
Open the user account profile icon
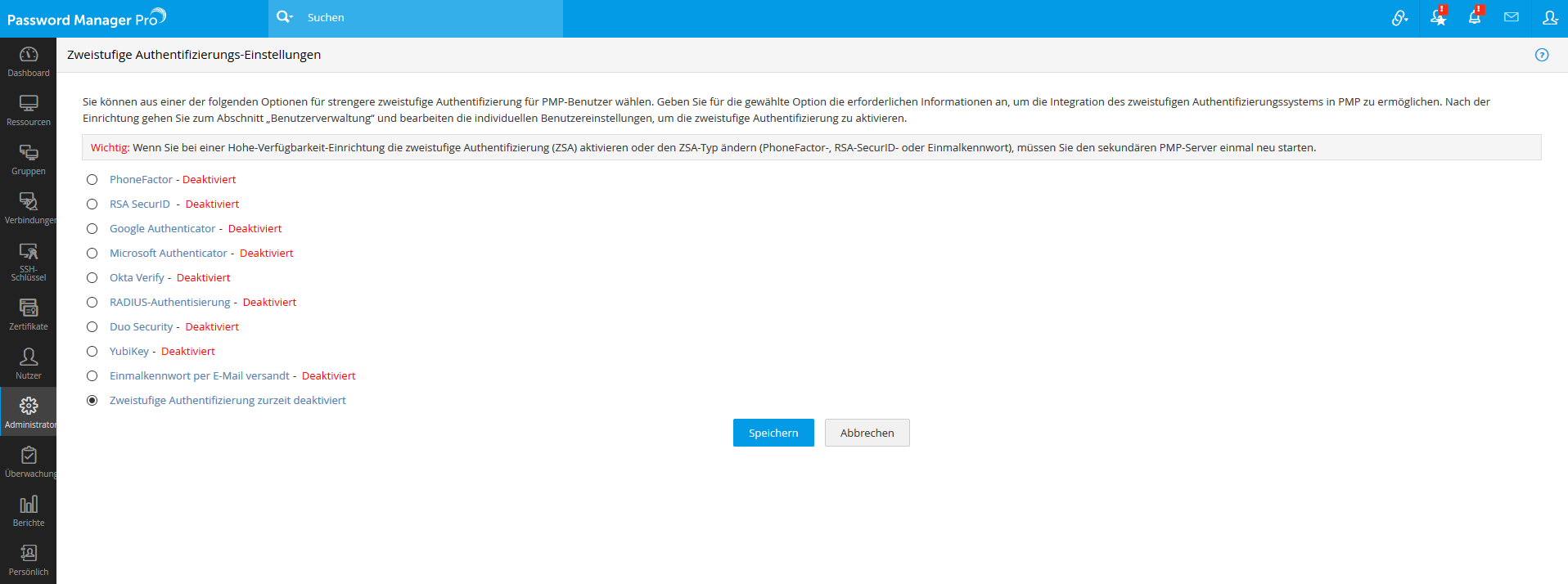[1549, 17]
